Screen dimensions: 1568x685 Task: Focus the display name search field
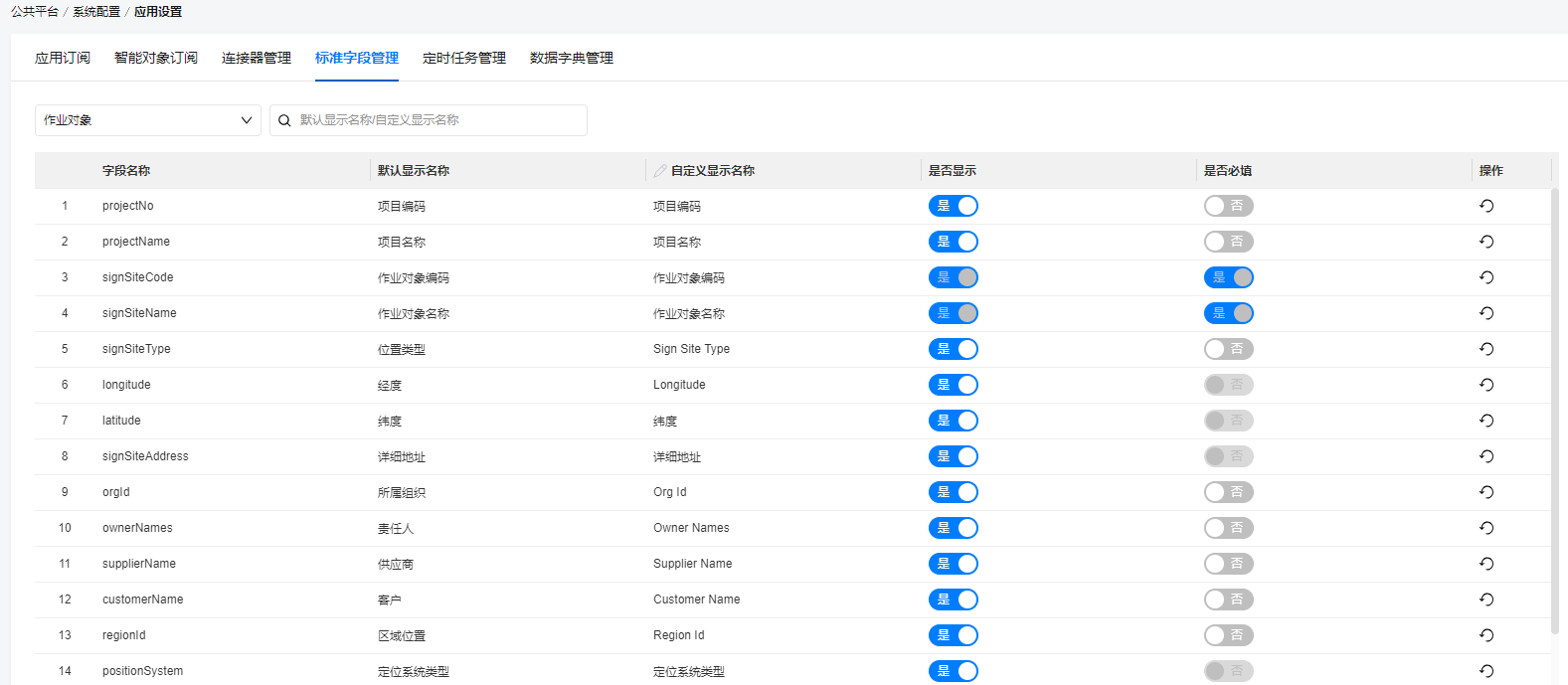click(x=437, y=120)
